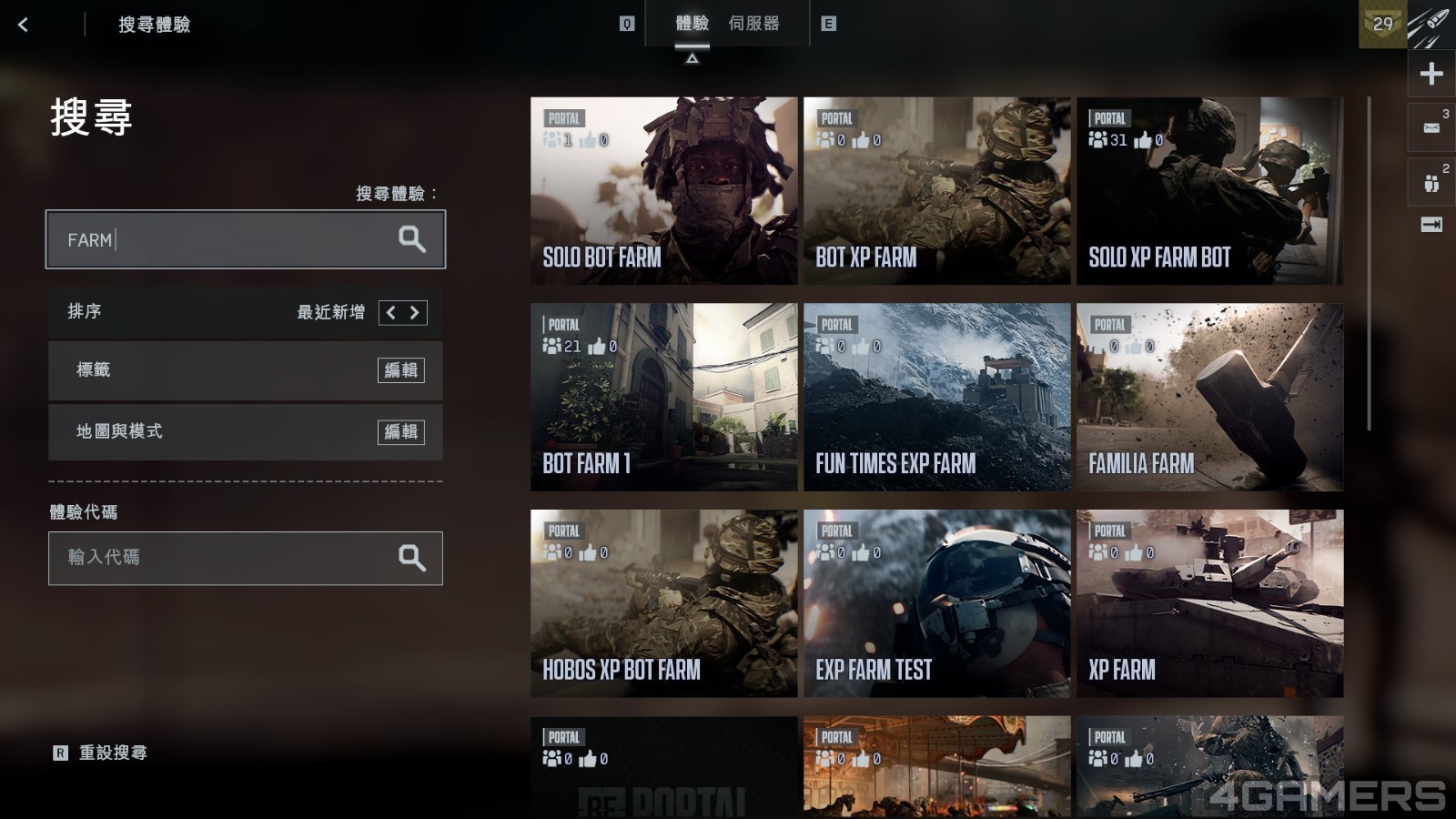The image size is (1456, 819).
Task: Click 重設搜尋 to reset the search
Action: point(112,753)
